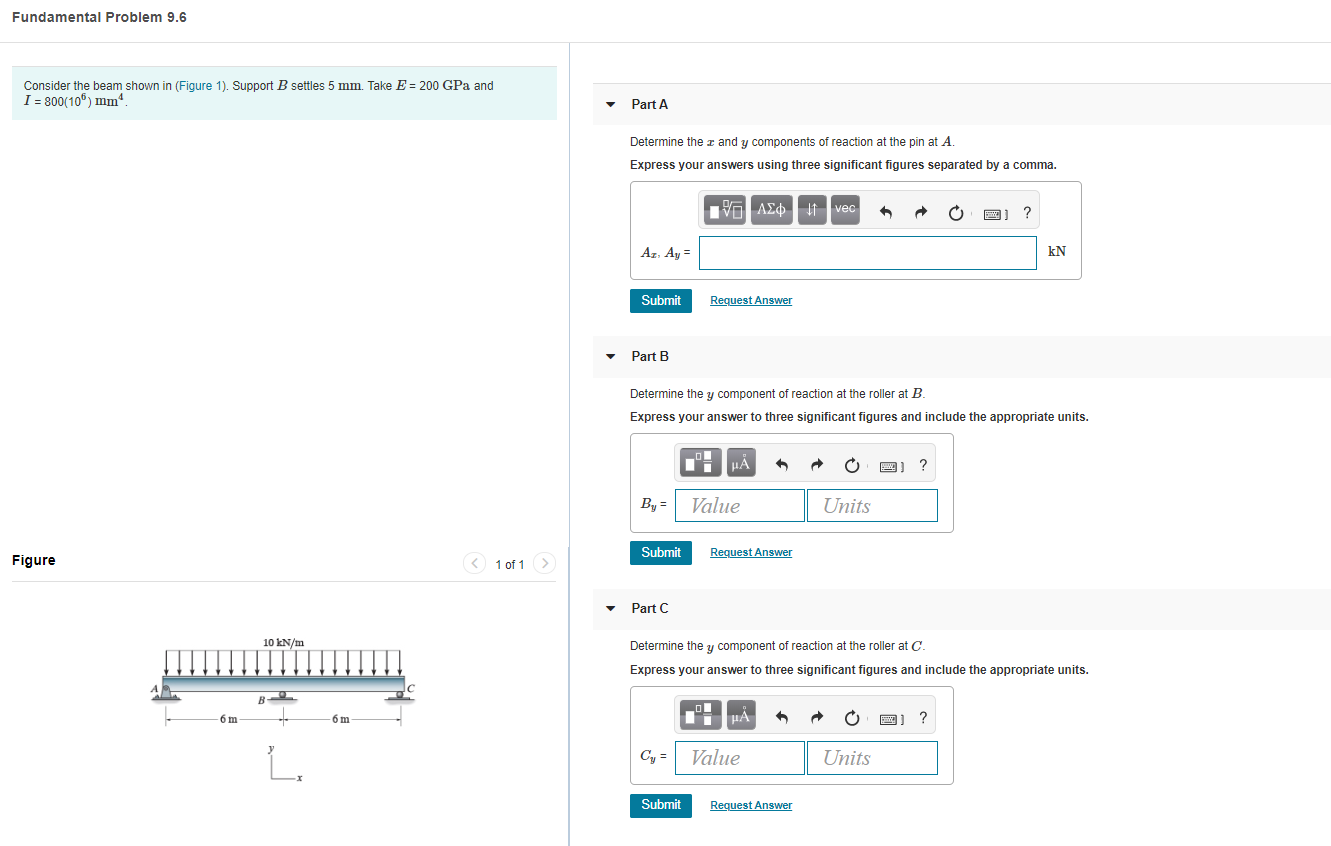
Task: Open templates tool in Part B toolbar
Action: [701, 462]
